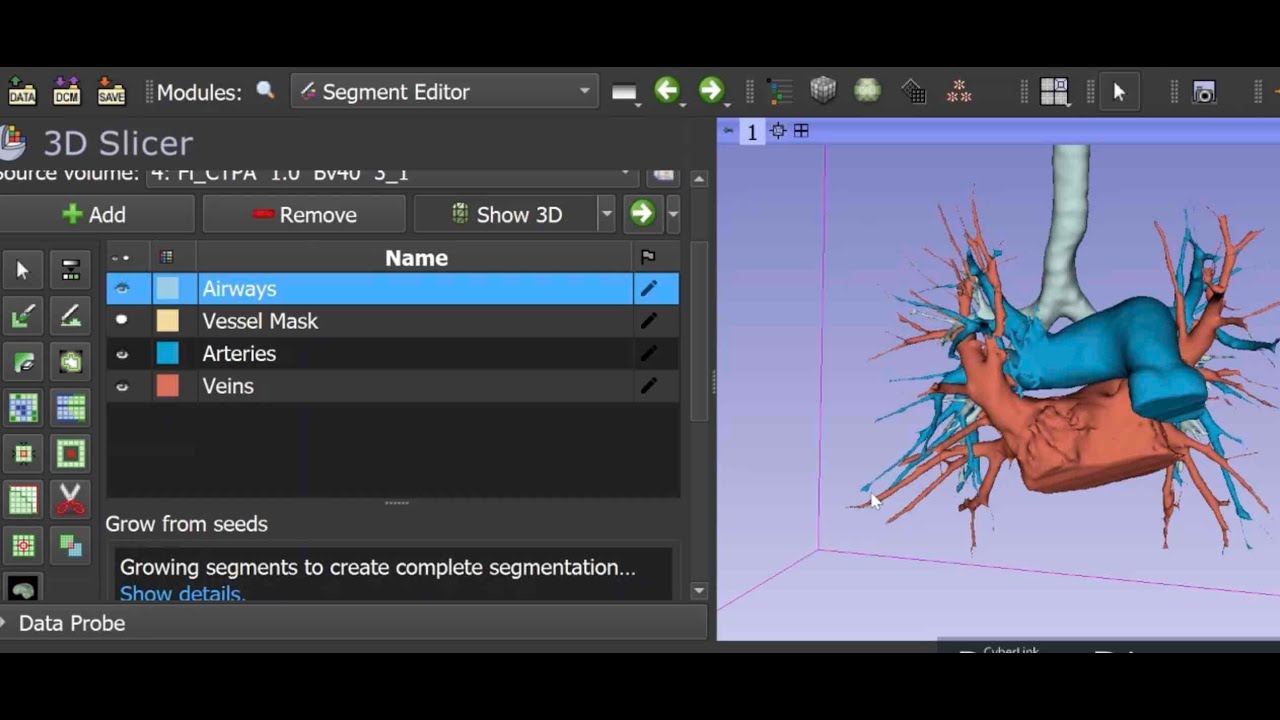
Task: Click the flag status column header
Action: (648, 258)
